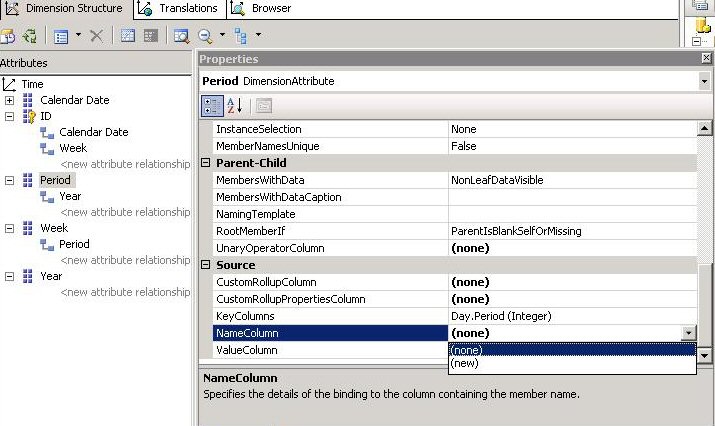Screen dimensions: 715x426
Task: Choose (none) in NameColumn dropdown list
Action: [572, 350]
